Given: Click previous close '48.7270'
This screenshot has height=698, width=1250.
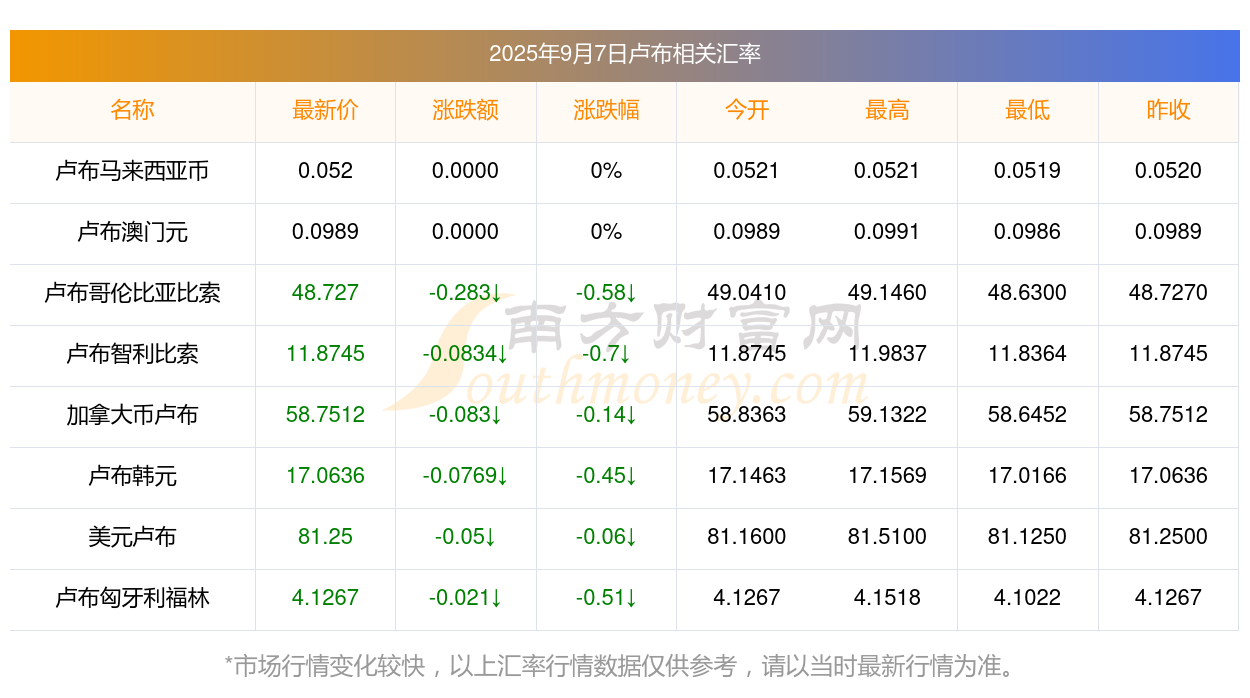Looking at the screenshot, I should (x=1168, y=293).
